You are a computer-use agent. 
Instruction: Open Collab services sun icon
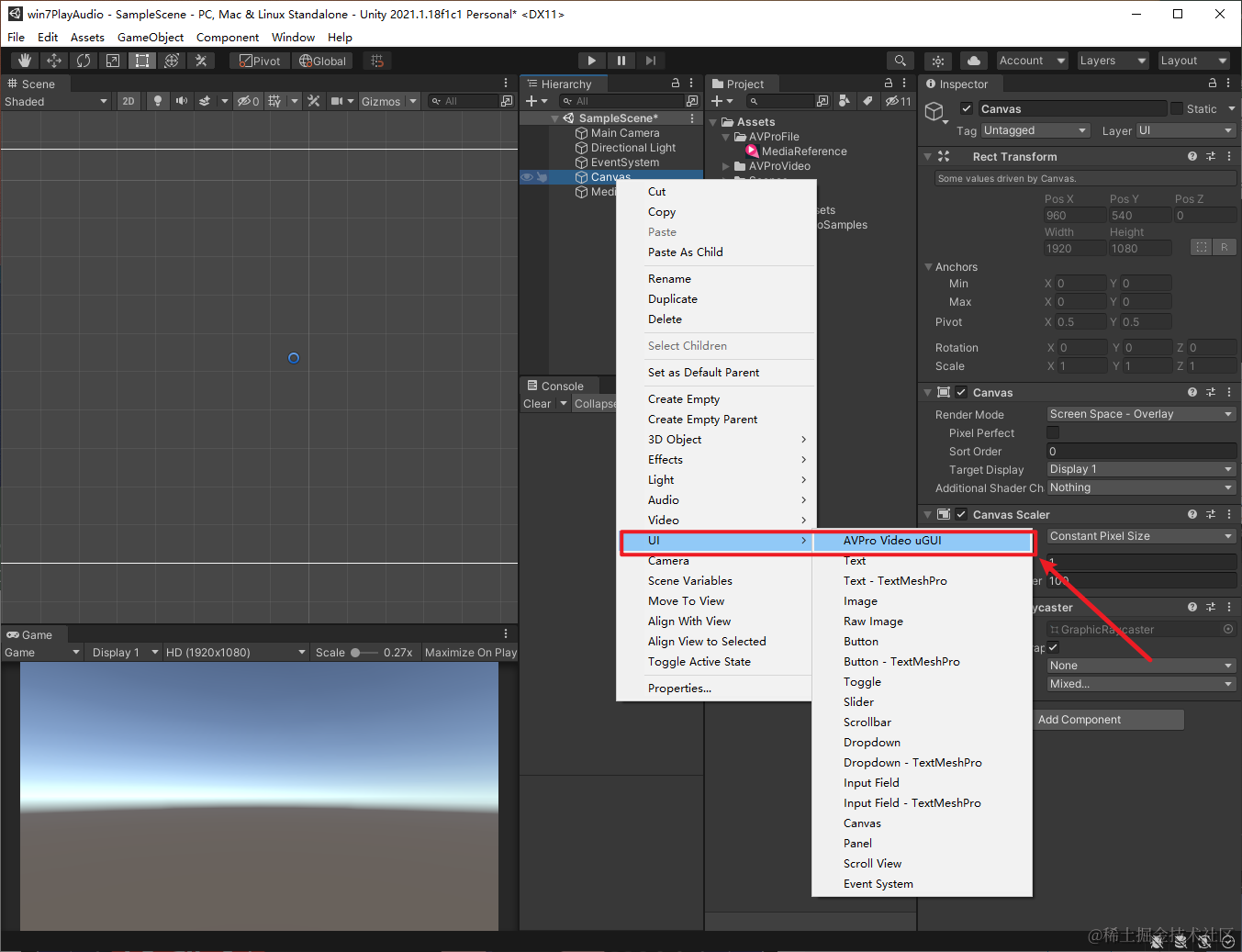(938, 61)
